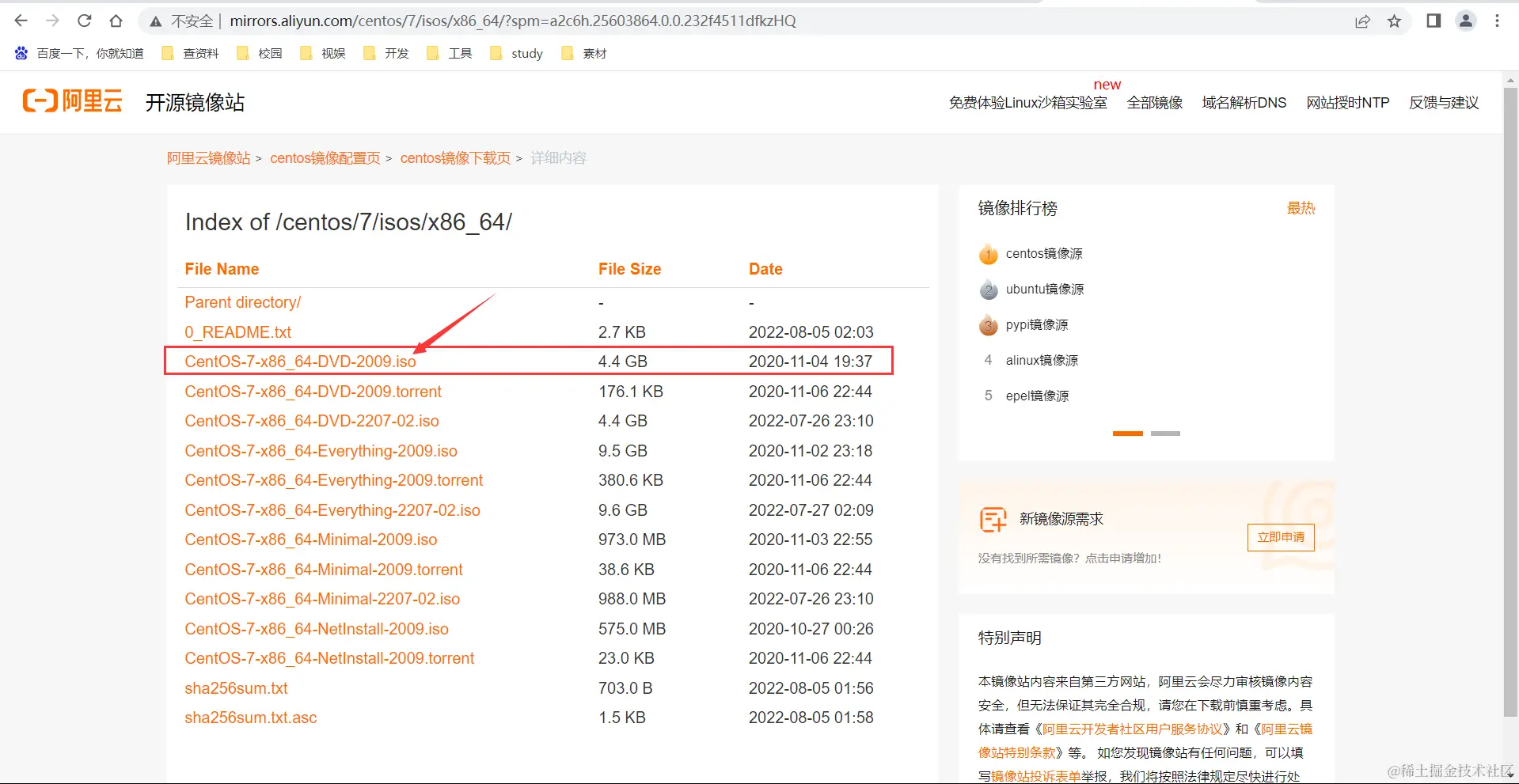This screenshot has height=784, width=1519.
Task: Select 全部镜像 in the top navigation
Action: pyautogui.click(x=1154, y=102)
